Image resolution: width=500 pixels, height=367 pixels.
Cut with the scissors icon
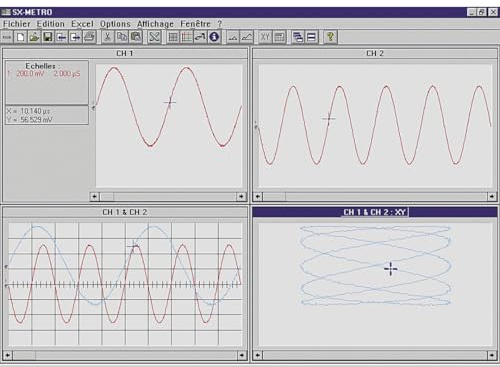point(107,37)
